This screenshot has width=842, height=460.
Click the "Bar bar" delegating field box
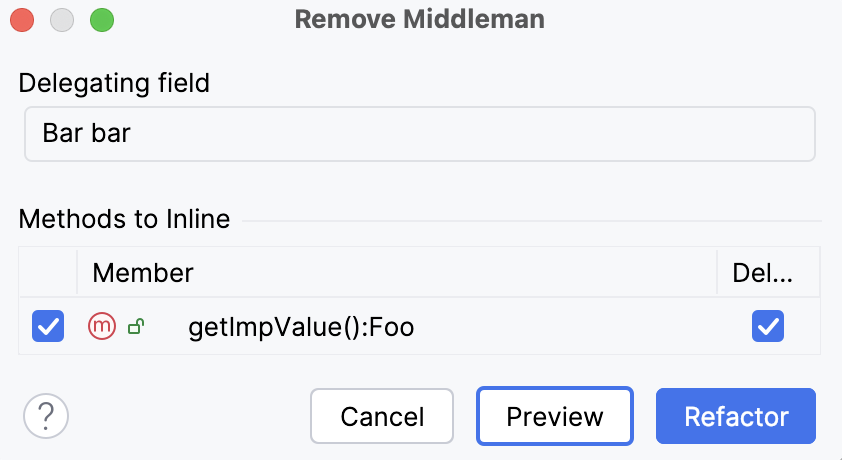pos(420,134)
